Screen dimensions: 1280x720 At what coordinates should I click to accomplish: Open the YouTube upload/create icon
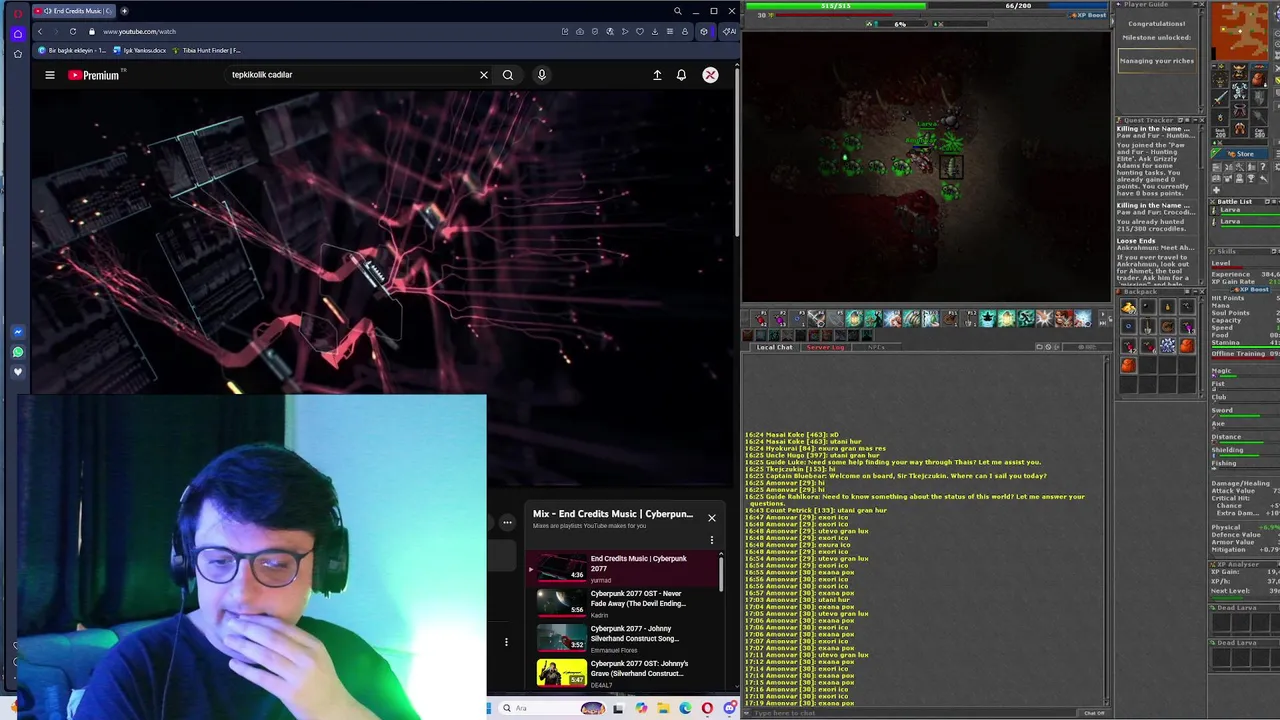click(657, 75)
